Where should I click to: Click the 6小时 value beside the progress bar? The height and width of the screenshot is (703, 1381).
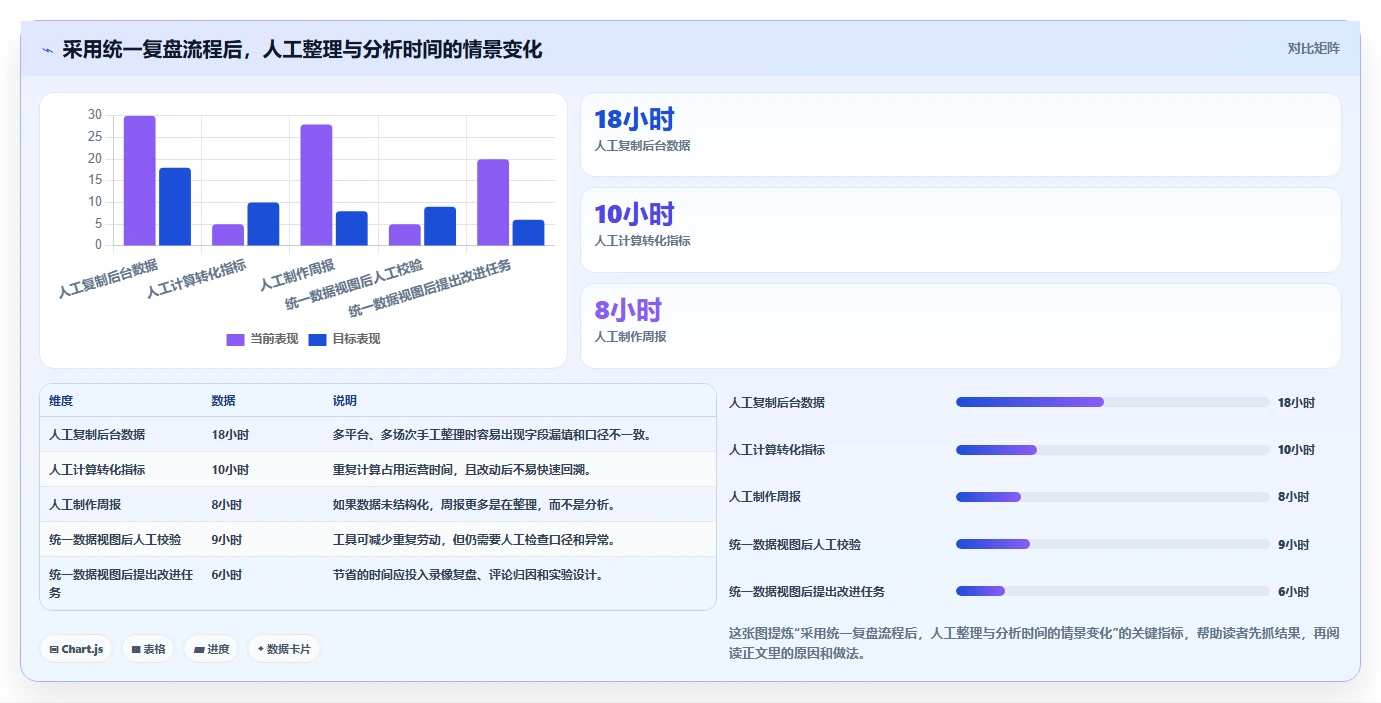pyautogui.click(x=1293, y=592)
